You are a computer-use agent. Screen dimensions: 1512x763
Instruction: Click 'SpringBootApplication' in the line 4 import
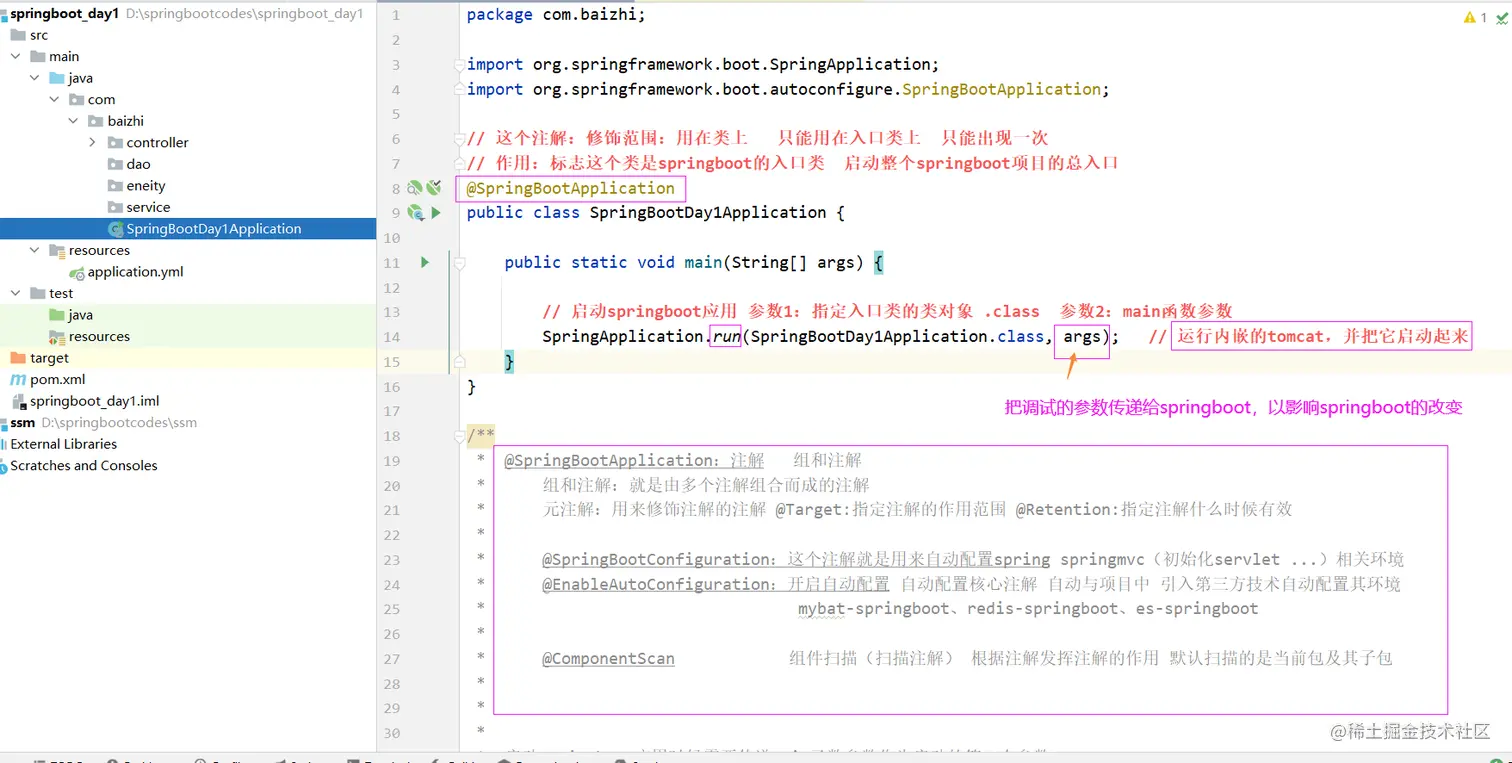click(1001, 90)
